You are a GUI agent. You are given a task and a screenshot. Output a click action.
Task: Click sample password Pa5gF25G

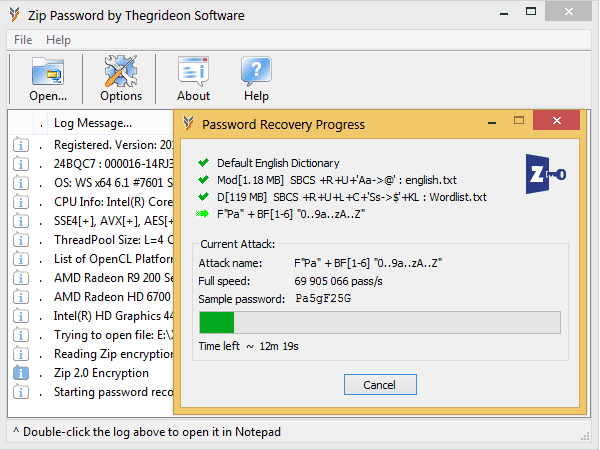click(323, 298)
